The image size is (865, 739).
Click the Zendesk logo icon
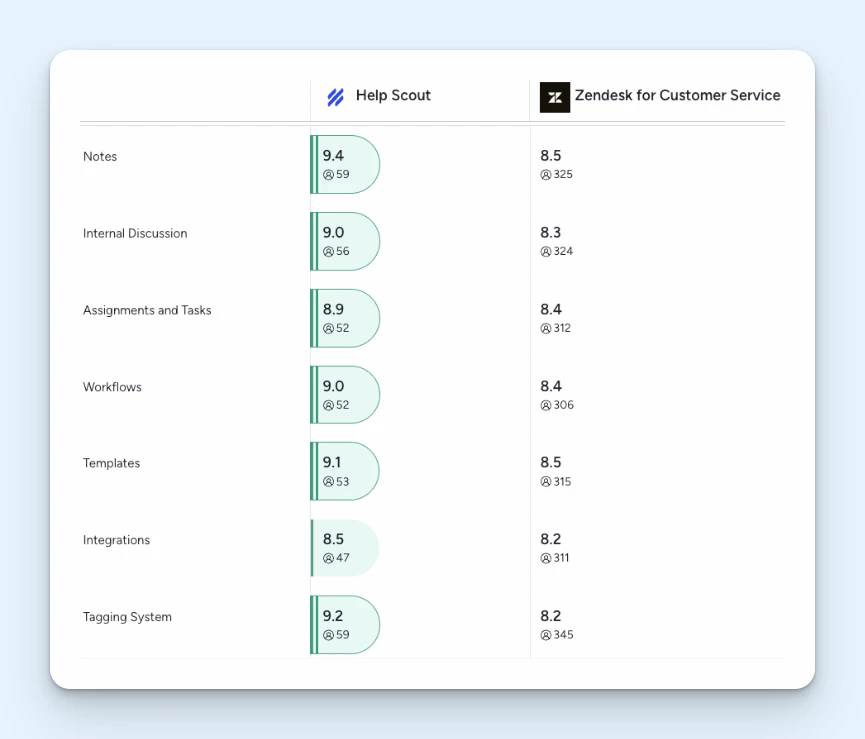[554, 97]
